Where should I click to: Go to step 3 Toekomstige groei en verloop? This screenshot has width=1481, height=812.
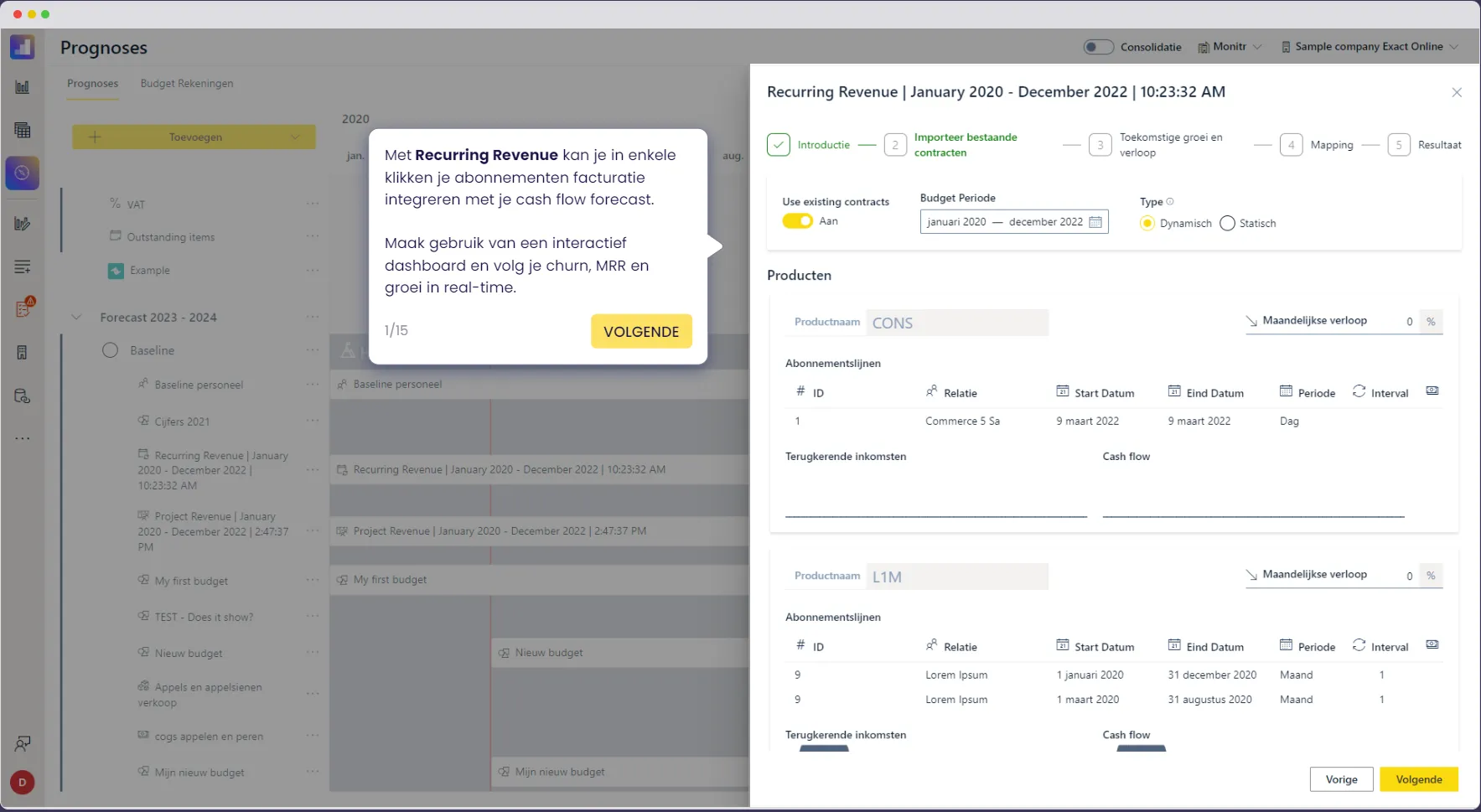[x=1157, y=145]
